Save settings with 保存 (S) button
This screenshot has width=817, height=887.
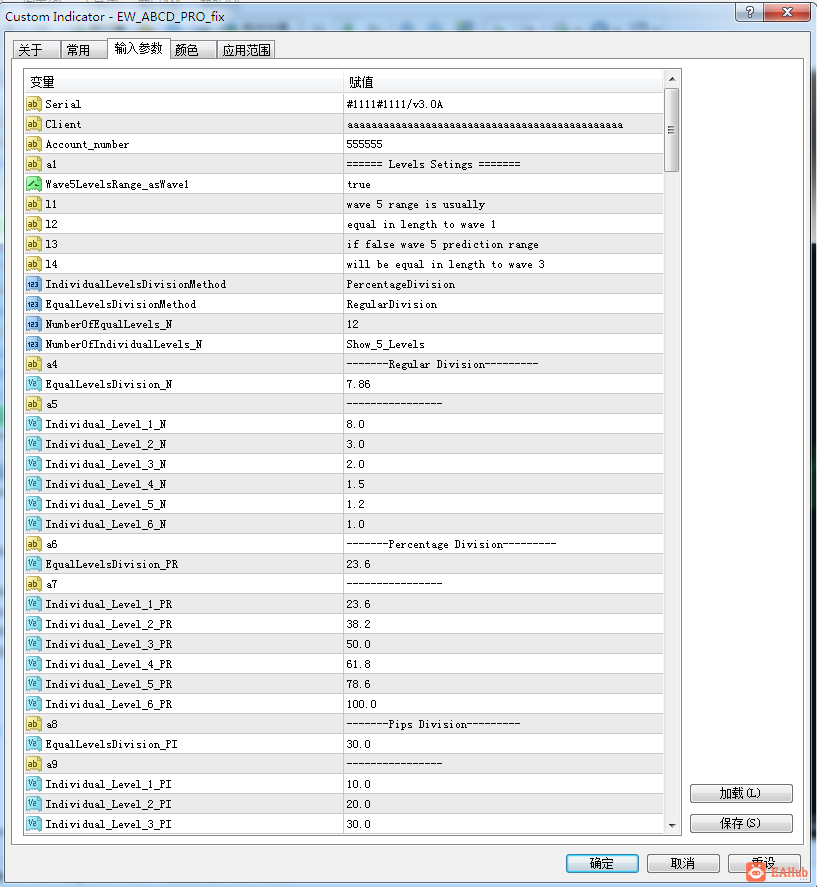pos(741,823)
